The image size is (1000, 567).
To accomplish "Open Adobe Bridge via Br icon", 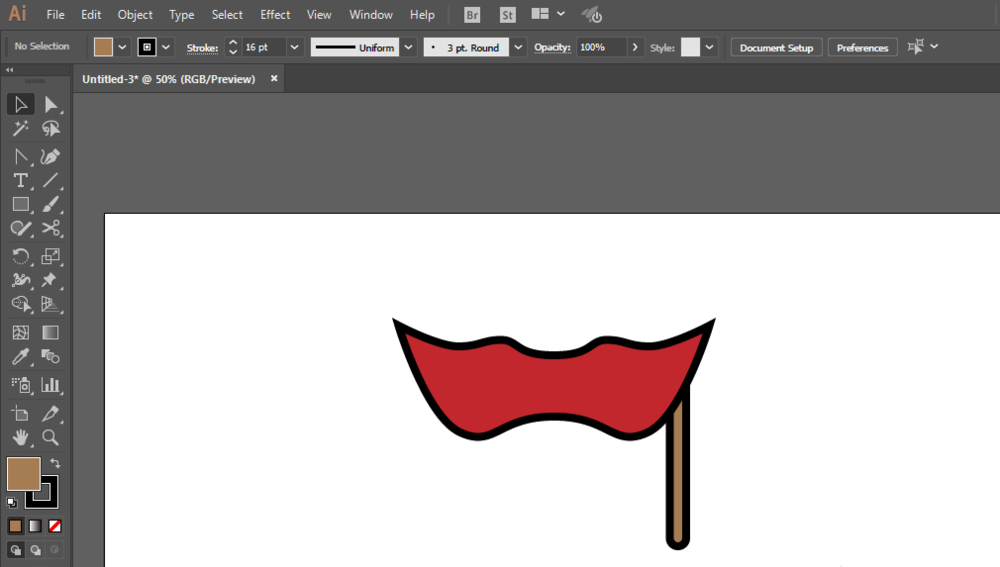I will (x=472, y=15).
